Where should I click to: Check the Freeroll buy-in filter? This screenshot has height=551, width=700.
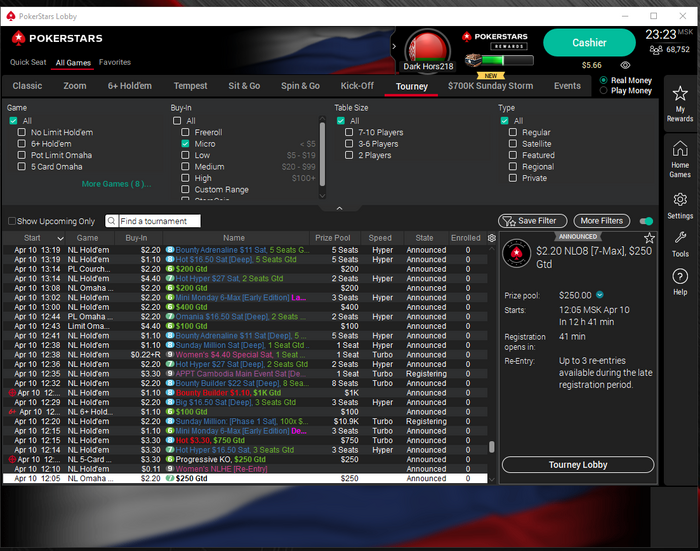pos(185,132)
